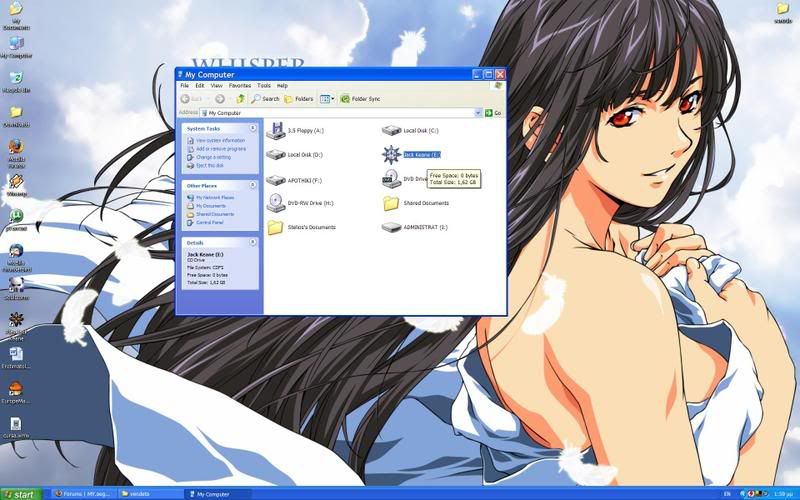
Task: Select the 3.5 Floppy (A:) drive icon
Action: coord(276,131)
